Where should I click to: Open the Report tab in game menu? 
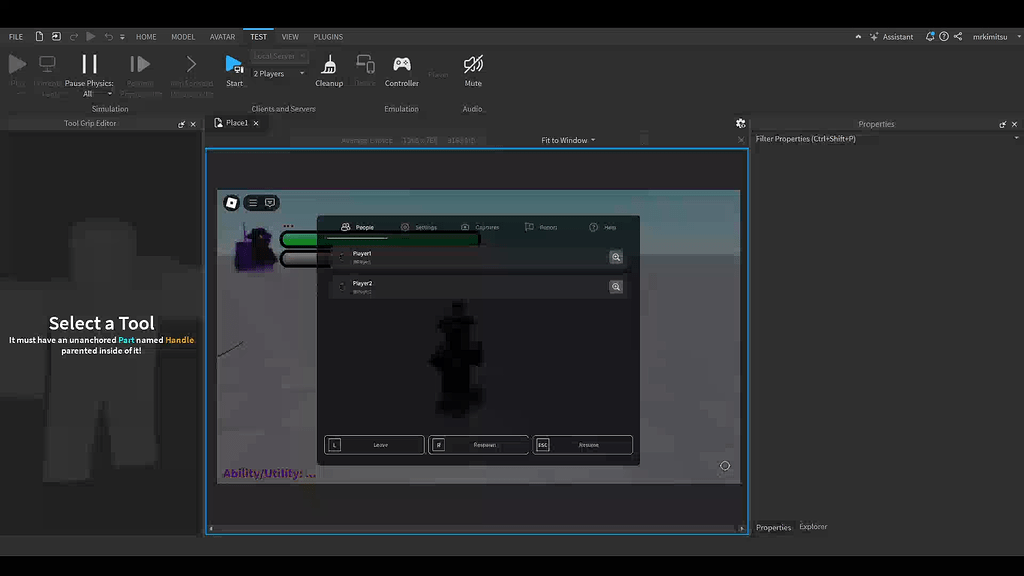pyautogui.click(x=541, y=227)
